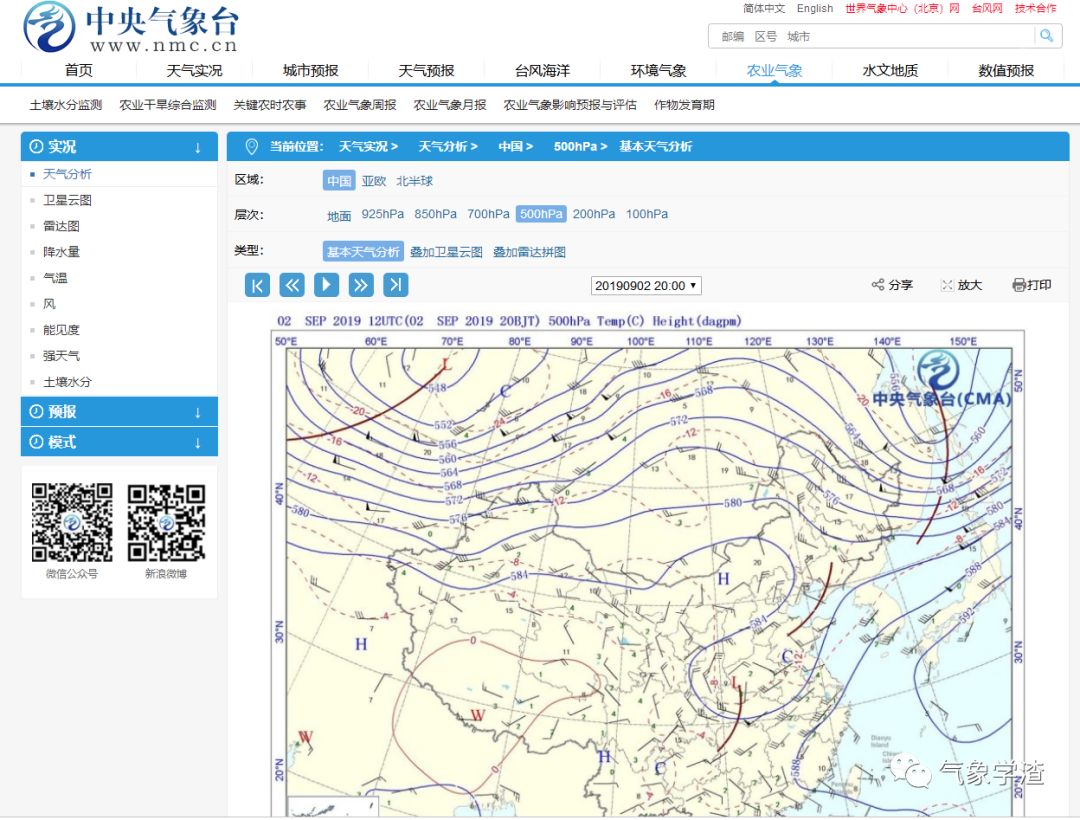The height and width of the screenshot is (820, 1080).
Task: Click the search magnifier icon
Action: (1046, 36)
